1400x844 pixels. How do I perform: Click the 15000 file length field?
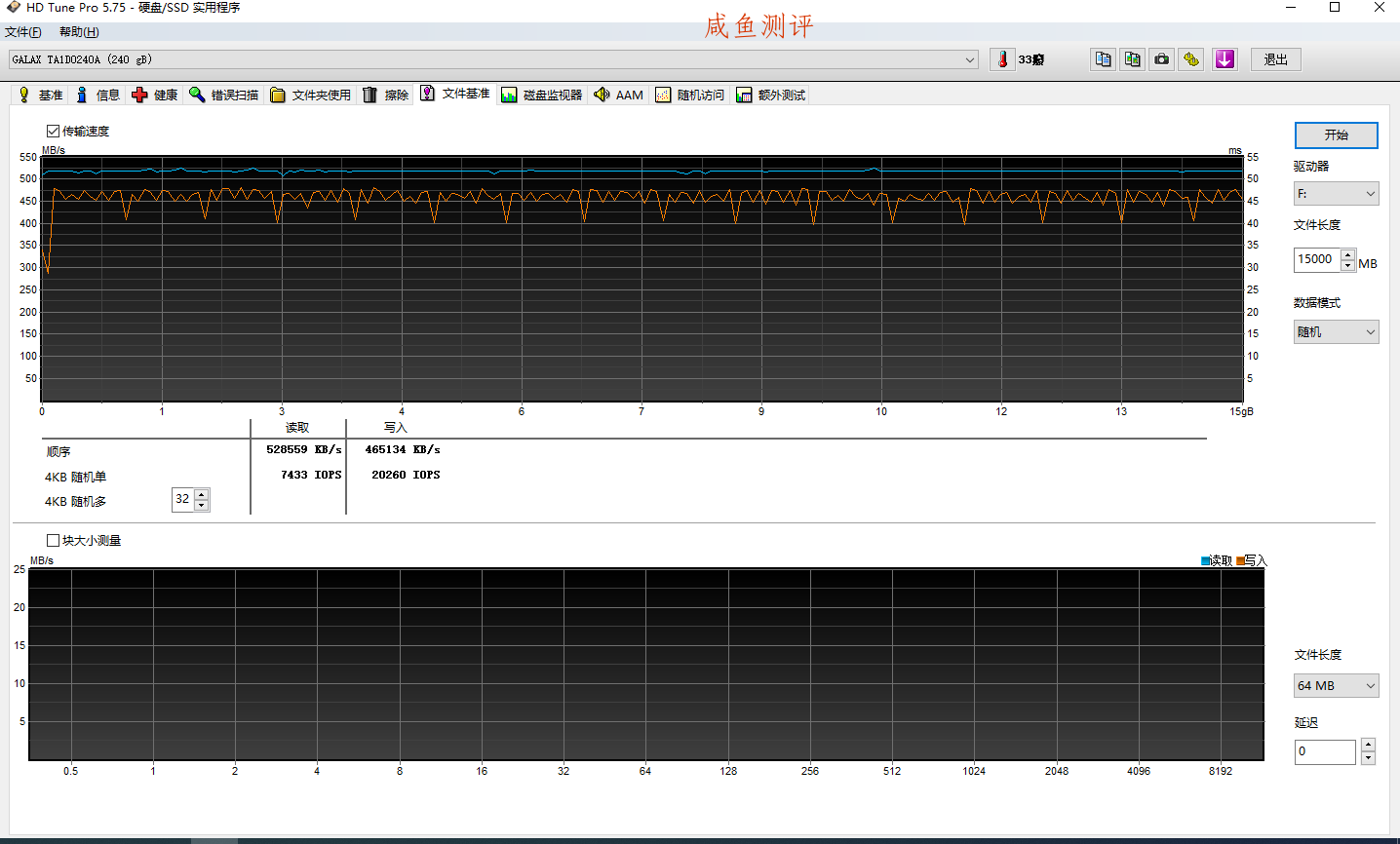(1317, 259)
